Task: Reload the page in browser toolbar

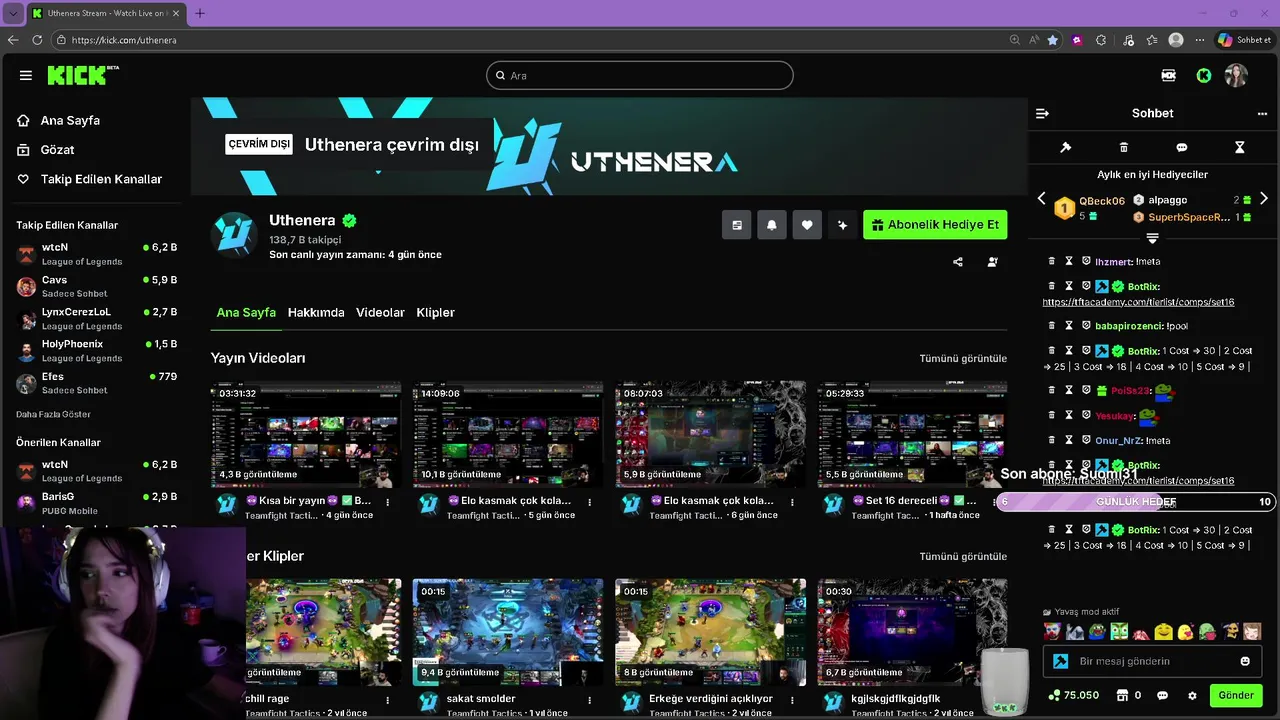Action: click(37, 40)
